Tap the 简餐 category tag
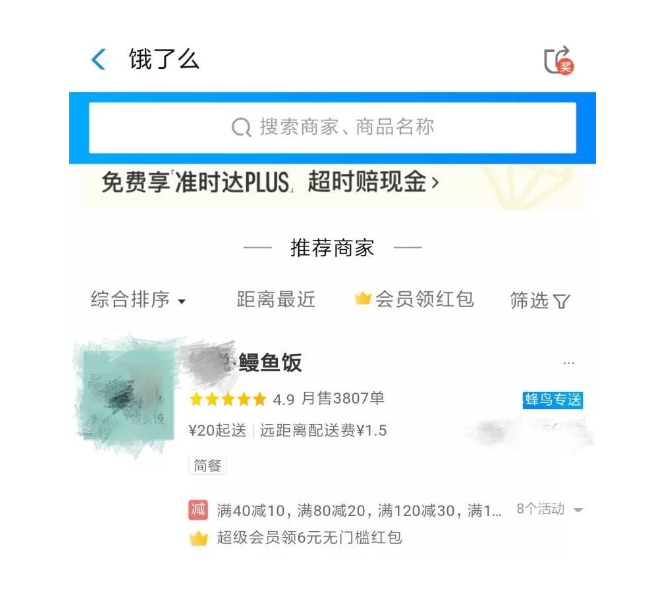This screenshot has height=594, width=672. pyautogui.click(x=207, y=465)
